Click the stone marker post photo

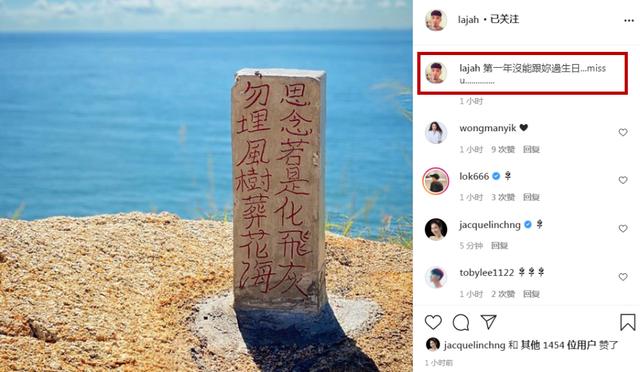[x=206, y=186]
